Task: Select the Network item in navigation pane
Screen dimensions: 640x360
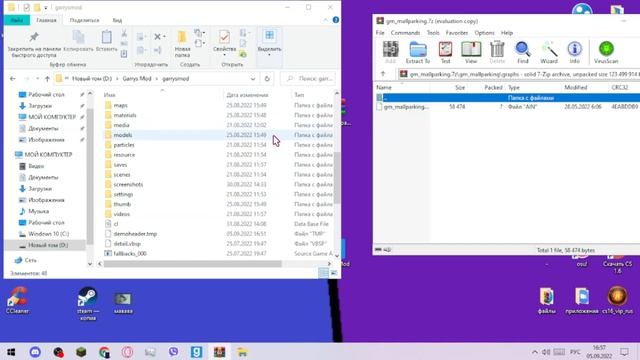Action: tap(30, 260)
